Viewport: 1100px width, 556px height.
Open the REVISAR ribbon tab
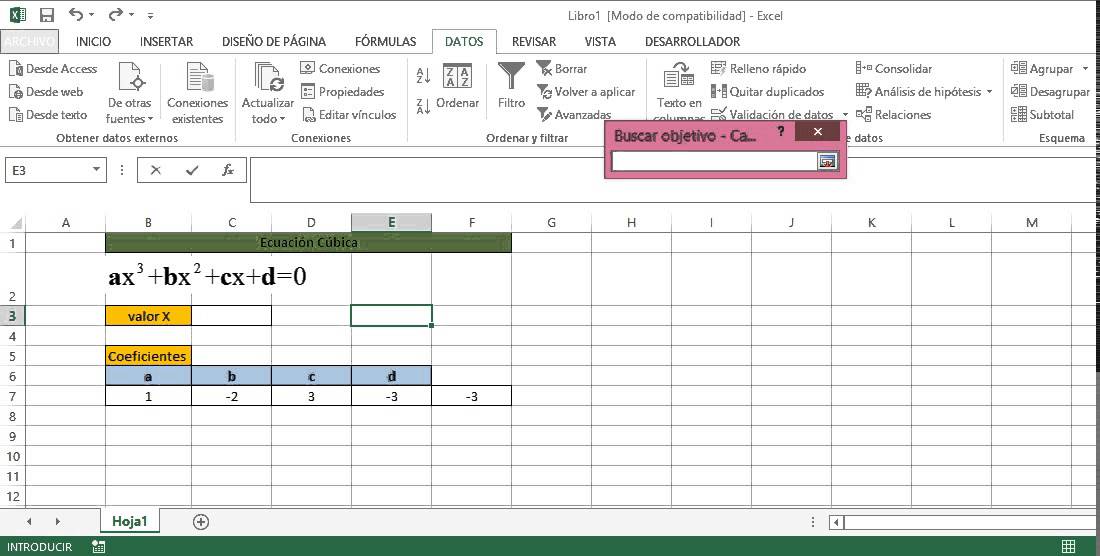(x=534, y=41)
